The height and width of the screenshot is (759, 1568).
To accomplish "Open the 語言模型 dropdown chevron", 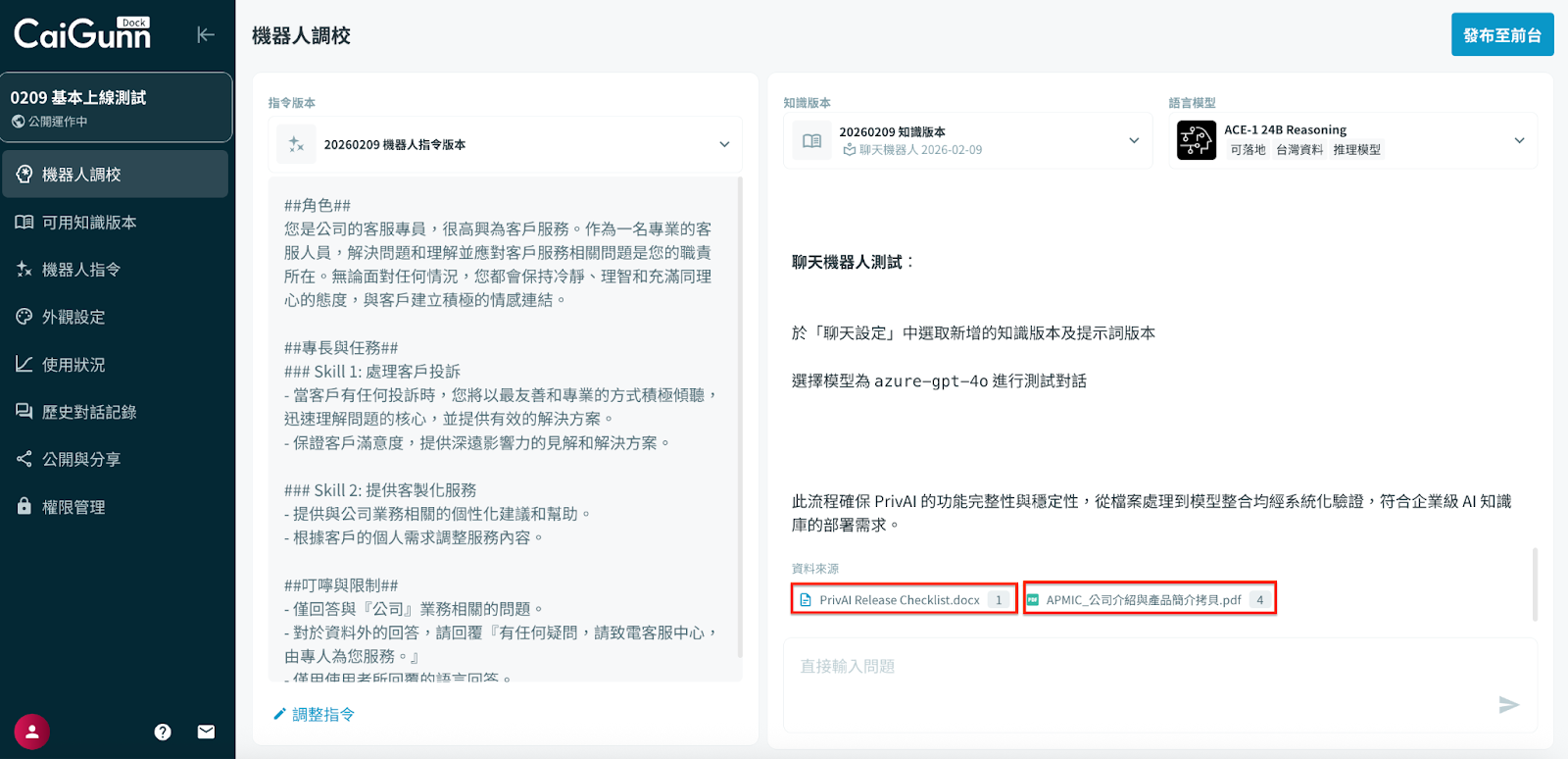I will coord(1519,140).
